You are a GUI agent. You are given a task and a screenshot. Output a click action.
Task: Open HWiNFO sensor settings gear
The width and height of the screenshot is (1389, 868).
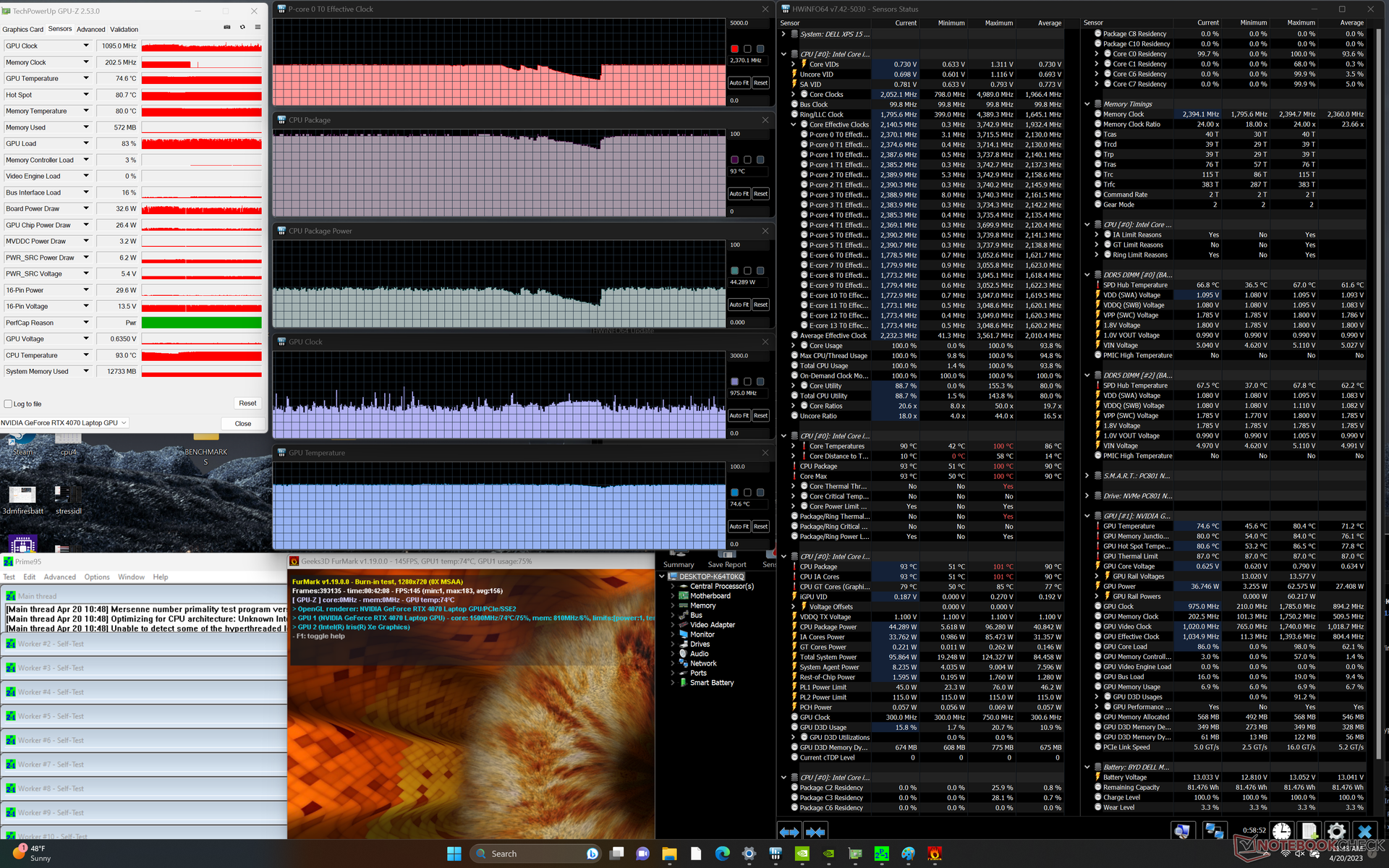[x=1337, y=831]
